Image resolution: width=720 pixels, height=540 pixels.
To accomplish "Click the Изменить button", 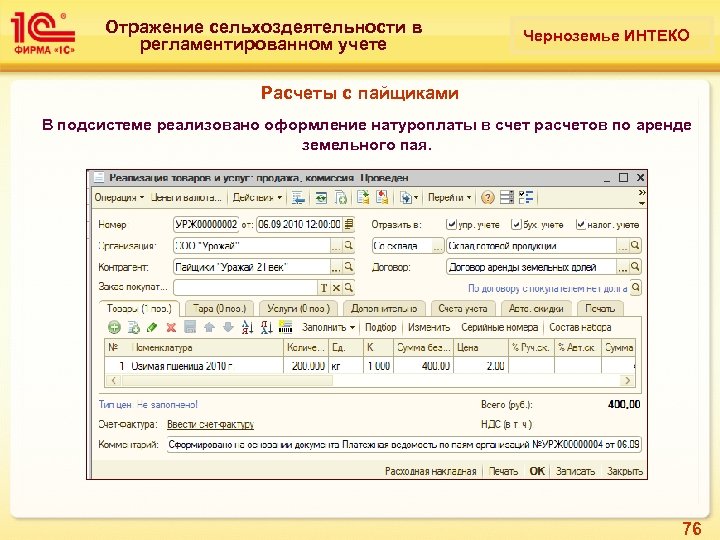I will click(x=429, y=327).
